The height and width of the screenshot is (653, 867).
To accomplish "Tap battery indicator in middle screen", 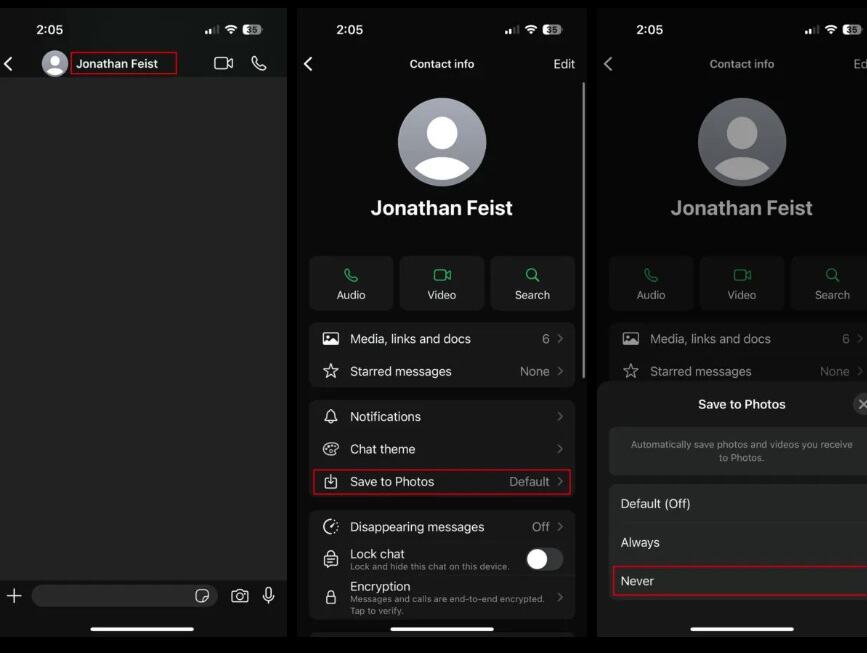I will point(552,29).
